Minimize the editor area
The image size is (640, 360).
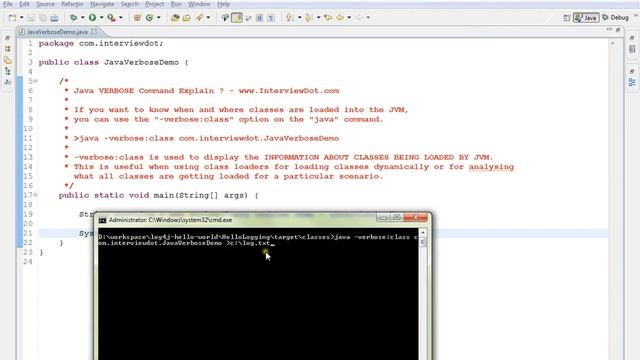(x=609, y=29)
